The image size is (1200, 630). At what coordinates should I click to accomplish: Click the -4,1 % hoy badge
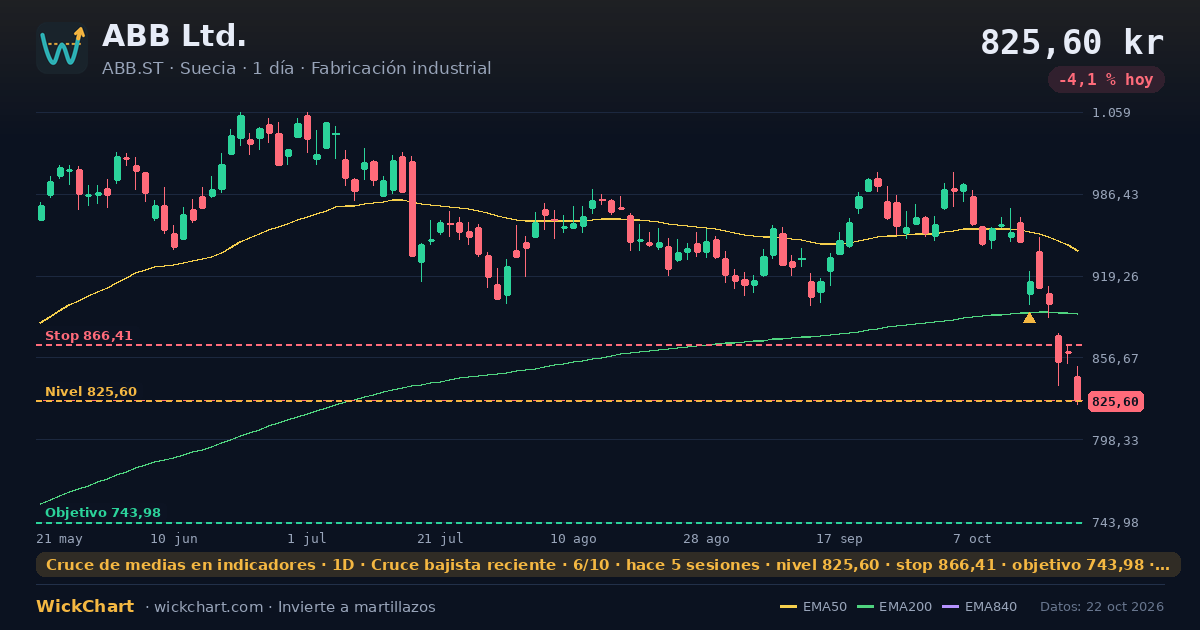(x=1106, y=80)
